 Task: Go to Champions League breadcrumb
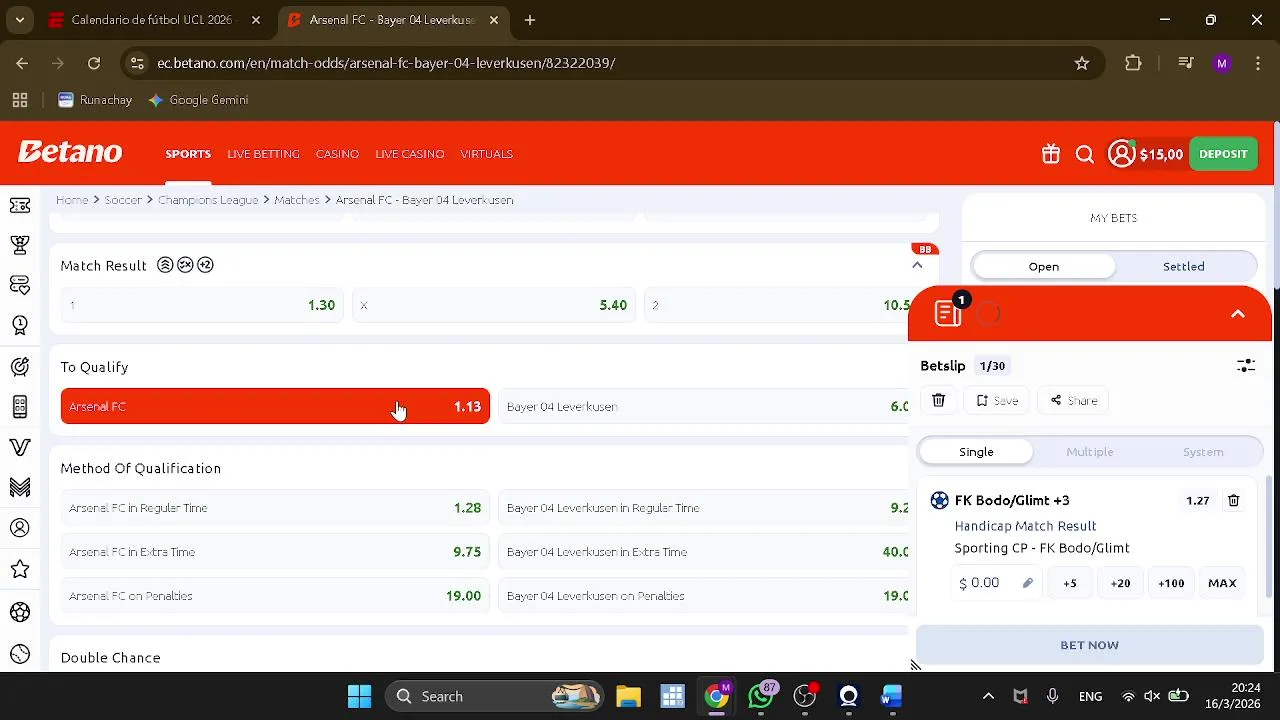(208, 200)
